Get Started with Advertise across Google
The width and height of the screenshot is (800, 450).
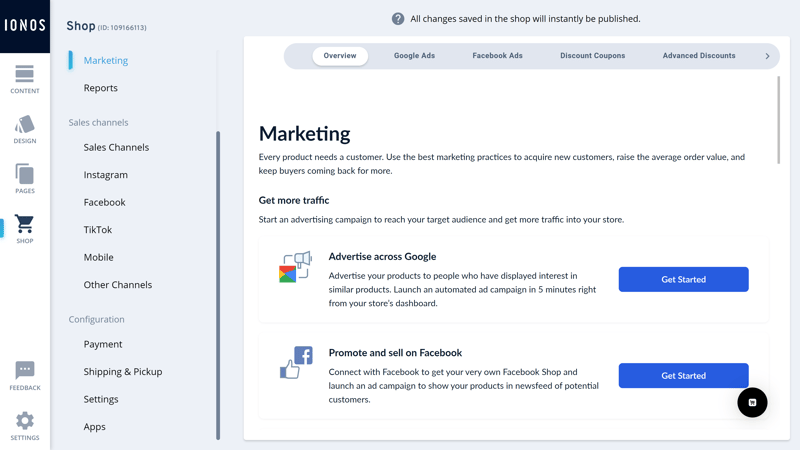tap(684, 279)
